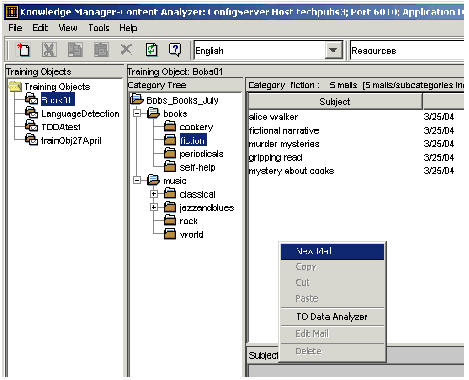Click the cookery folder icon

point(170,126)
